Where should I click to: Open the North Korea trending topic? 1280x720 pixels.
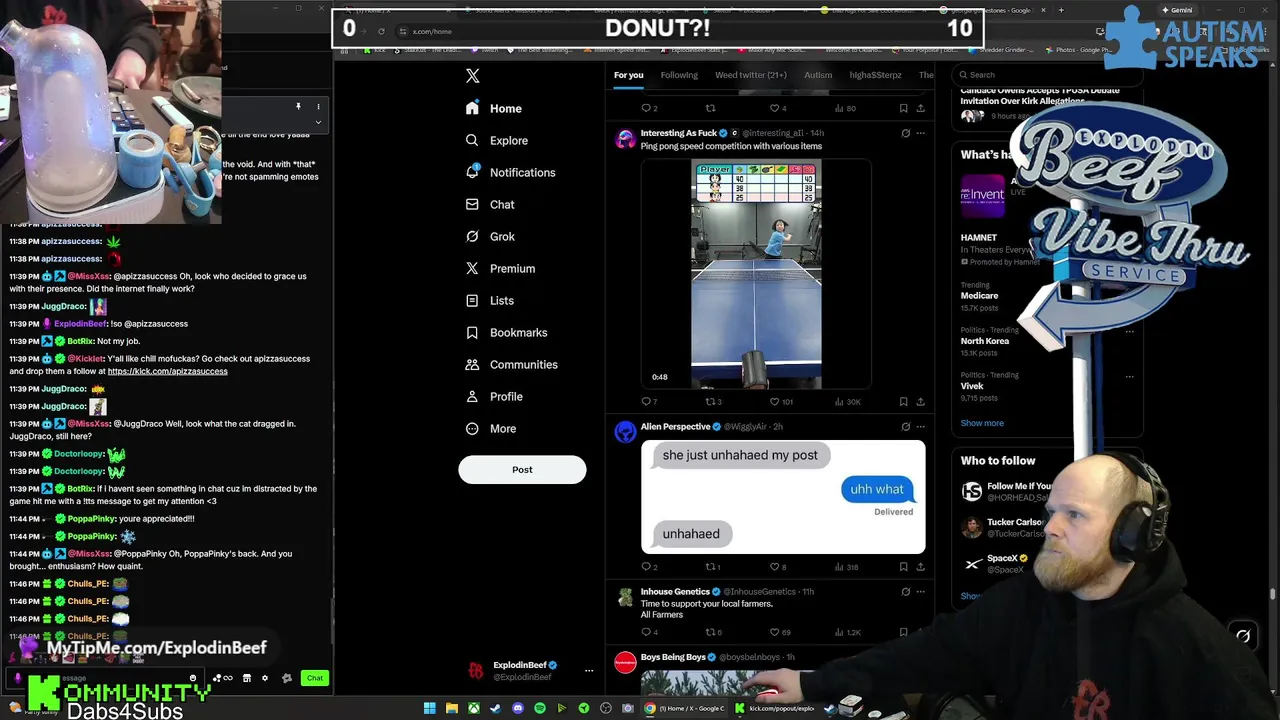[985, 341]
